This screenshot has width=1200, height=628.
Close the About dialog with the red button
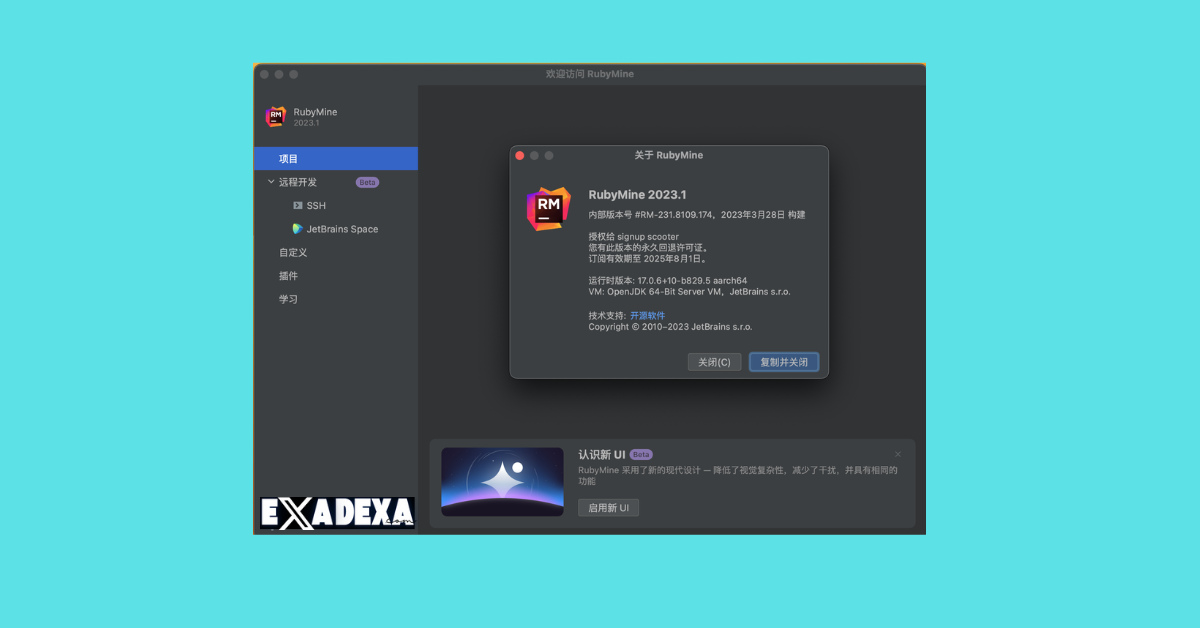[519, 155]
